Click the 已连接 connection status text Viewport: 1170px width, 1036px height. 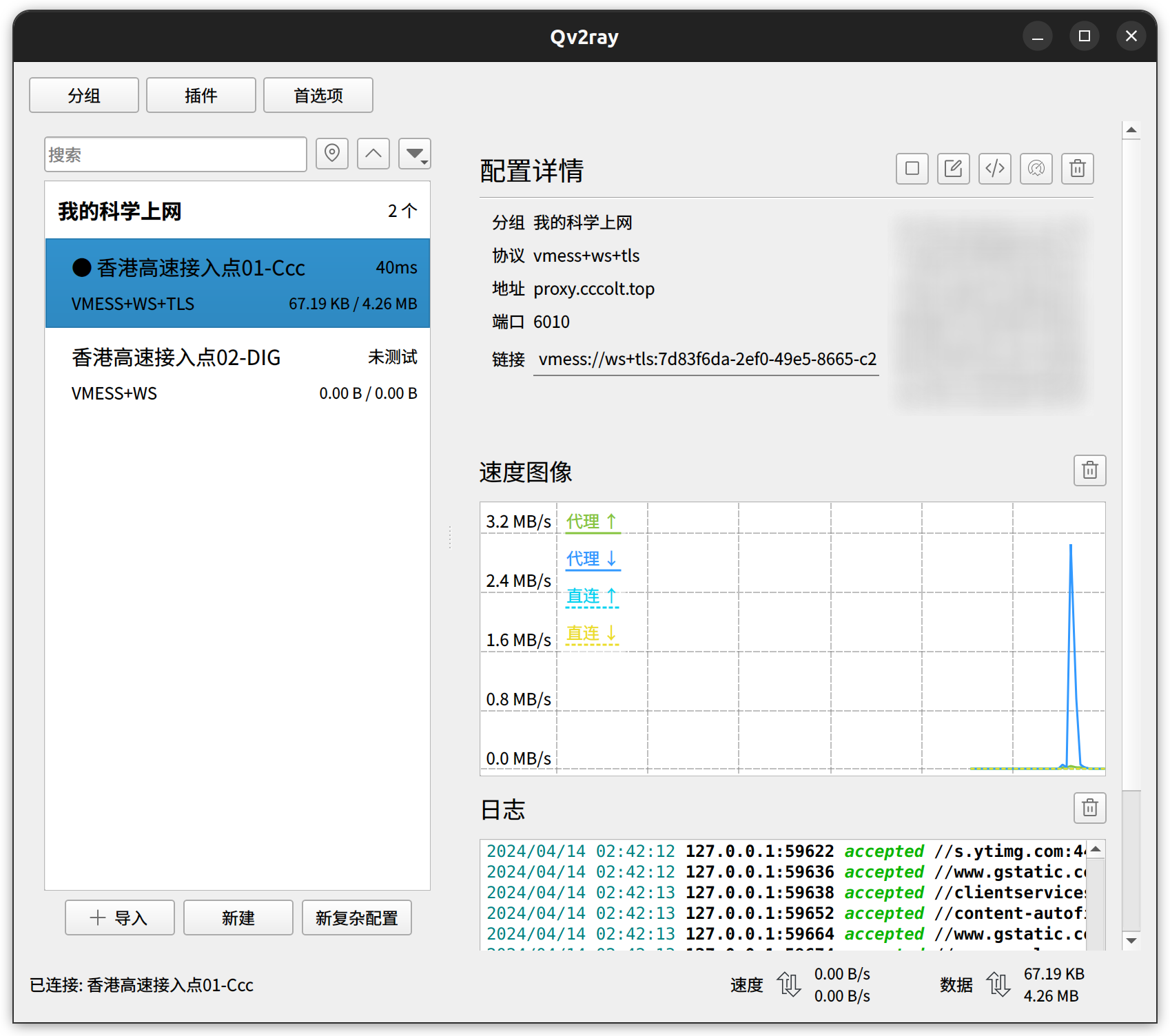(x=141, y=985)
